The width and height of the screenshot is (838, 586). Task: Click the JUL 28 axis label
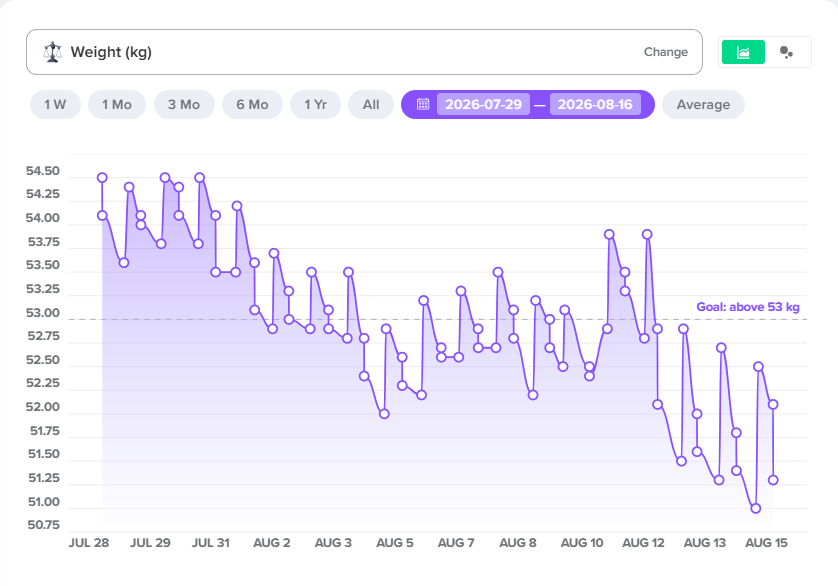point(89,543)
